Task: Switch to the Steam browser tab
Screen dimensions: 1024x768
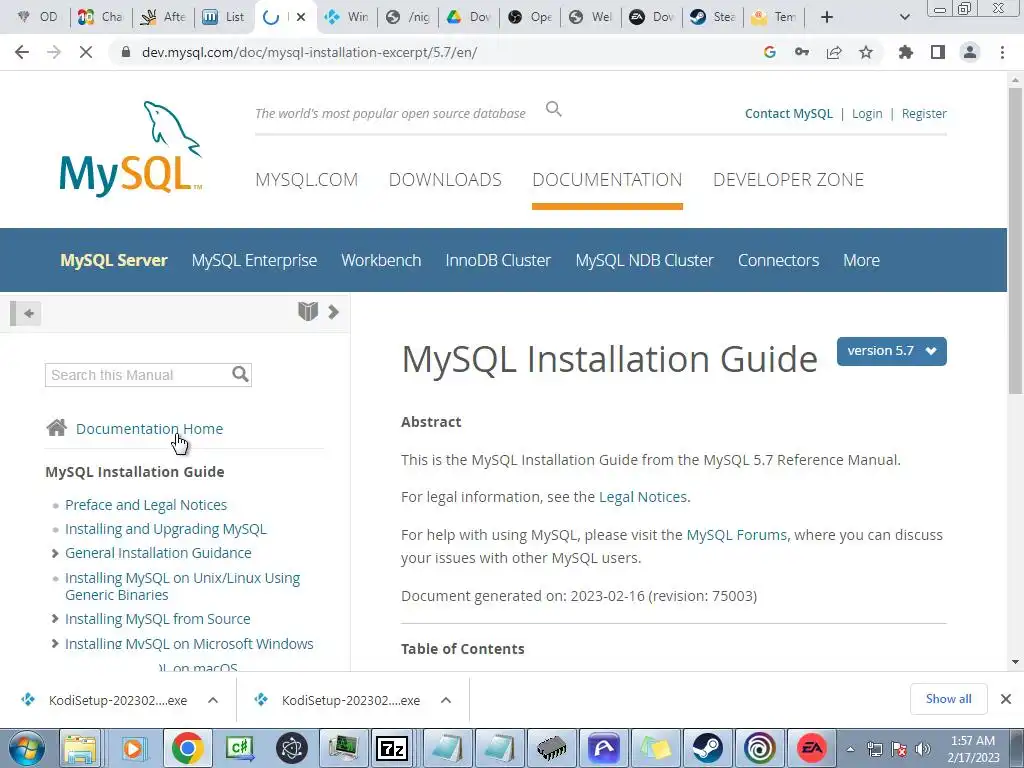Action: (712, 17)
